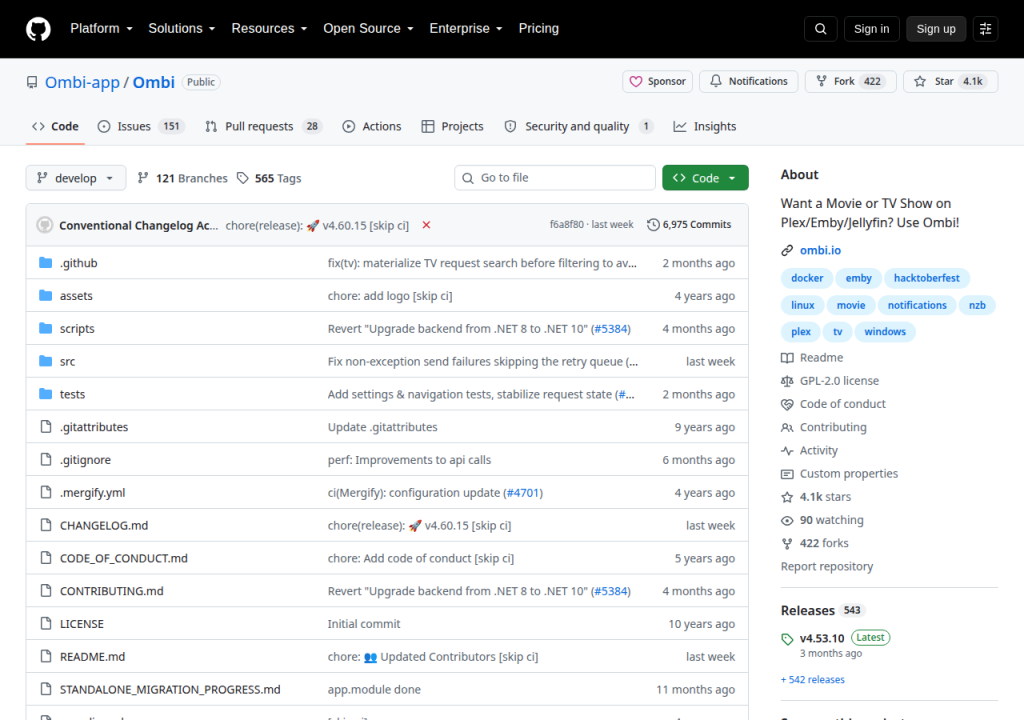Screen dimensions: 1024x720
Task: Switch to the Projects tab
Action: (453, 126)
